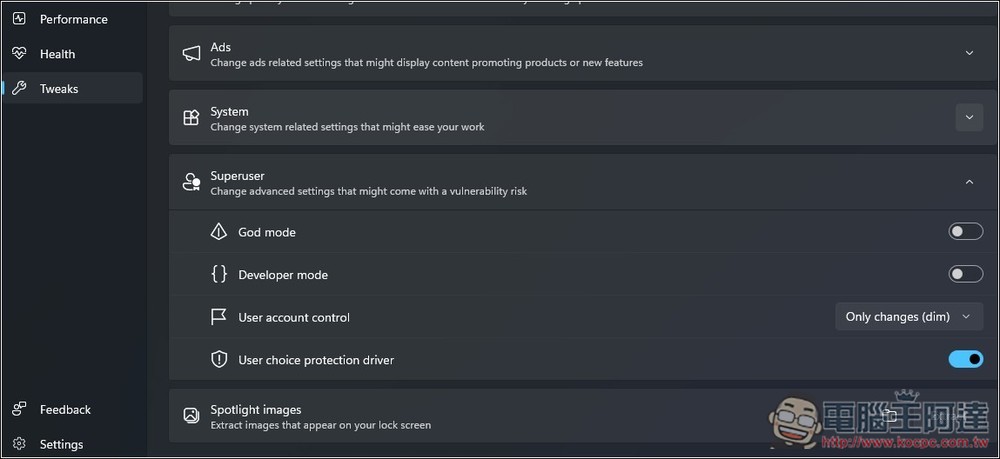Click the Spotlight images picture icon

[191, 416]
